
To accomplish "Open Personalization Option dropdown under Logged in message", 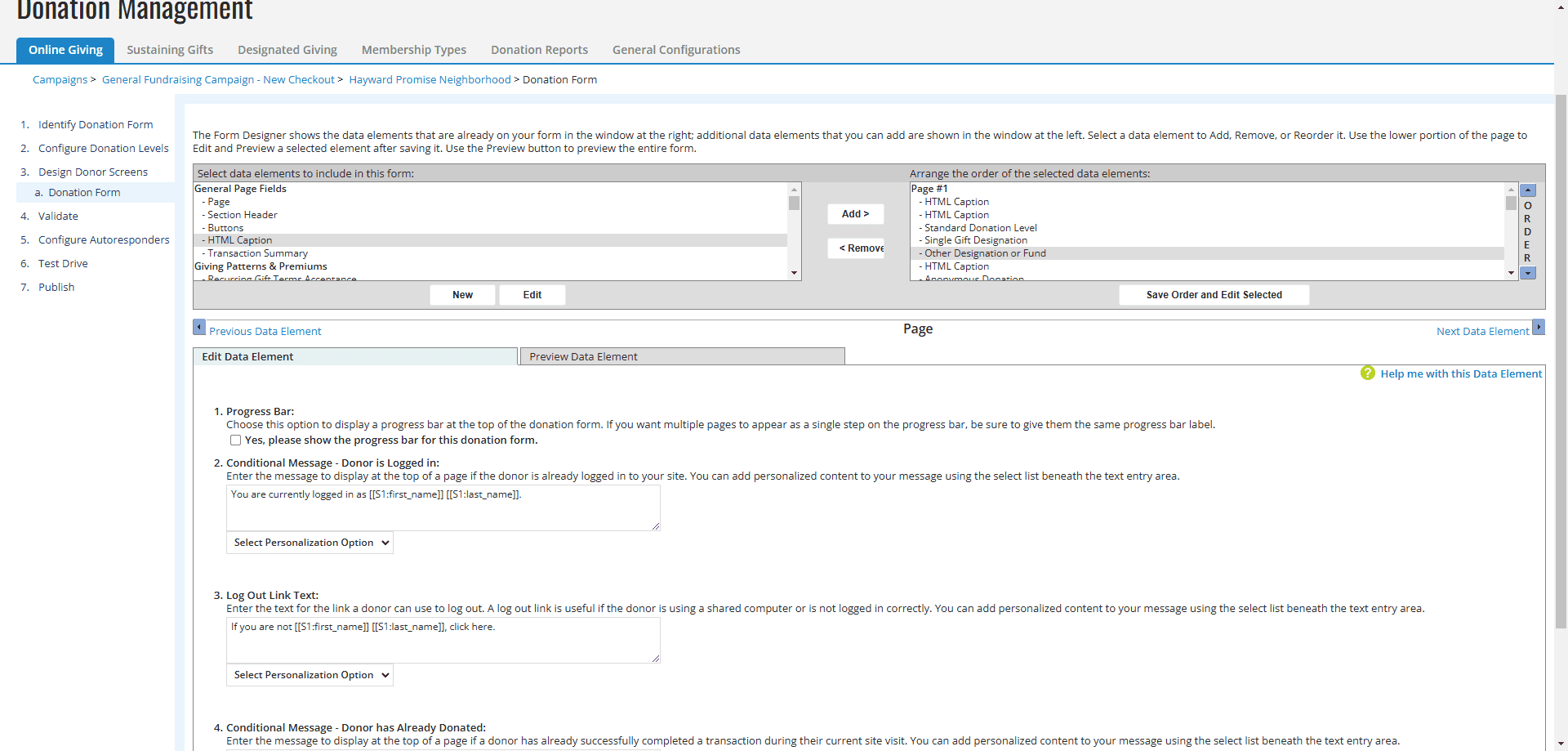I will (310, 543).
